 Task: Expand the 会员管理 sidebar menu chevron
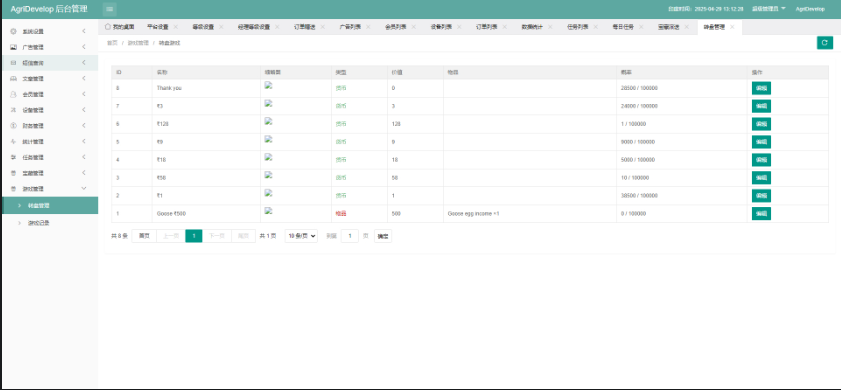[84, 94]
